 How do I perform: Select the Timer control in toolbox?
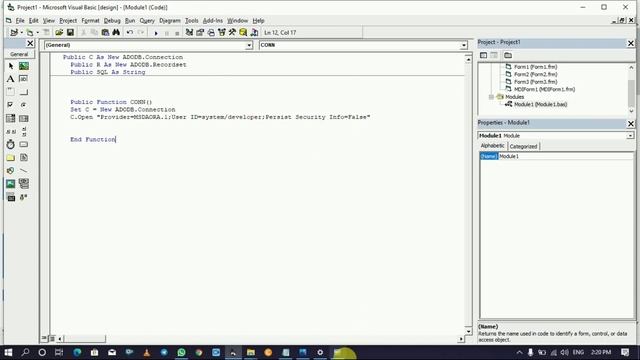tap(11, 144)
